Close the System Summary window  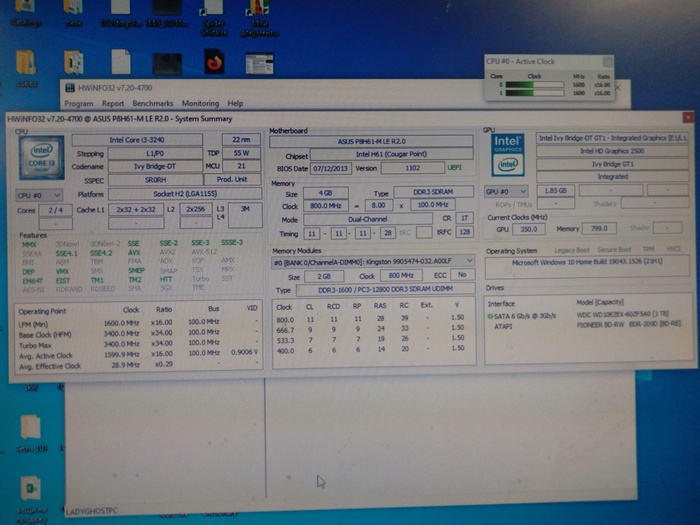pos(688,117)
